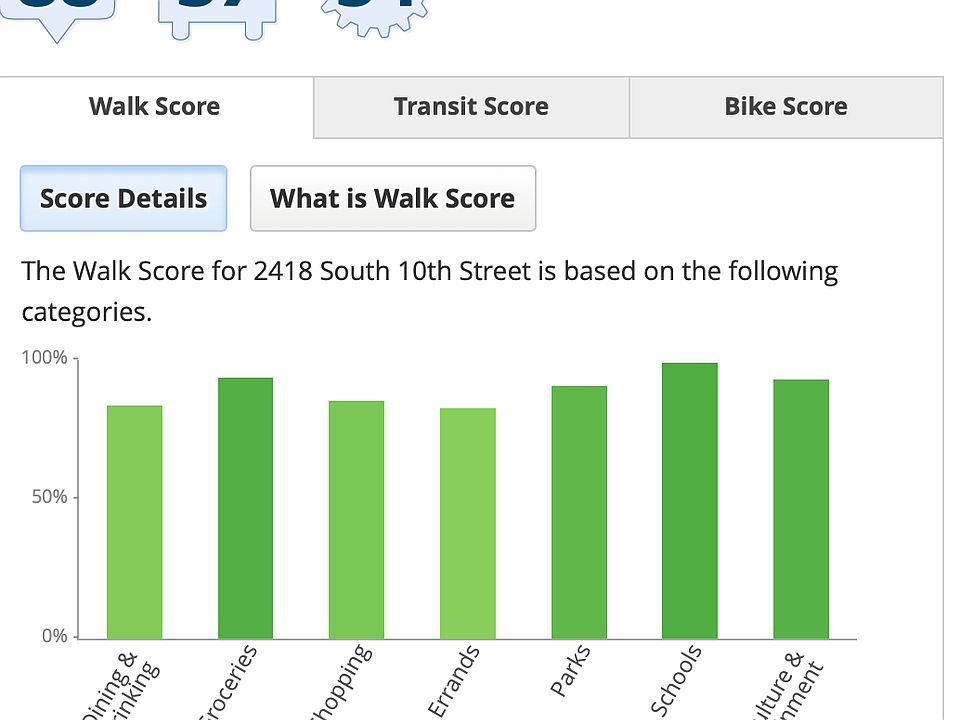
Task: Click the Shopping bar in the chart
Action: [x=356, y=520]
